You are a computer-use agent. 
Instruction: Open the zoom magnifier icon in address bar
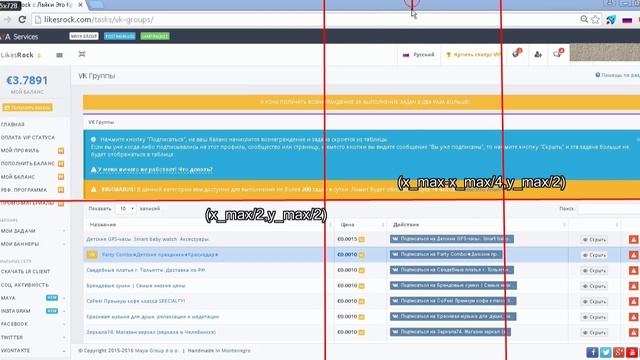[584, 19]
